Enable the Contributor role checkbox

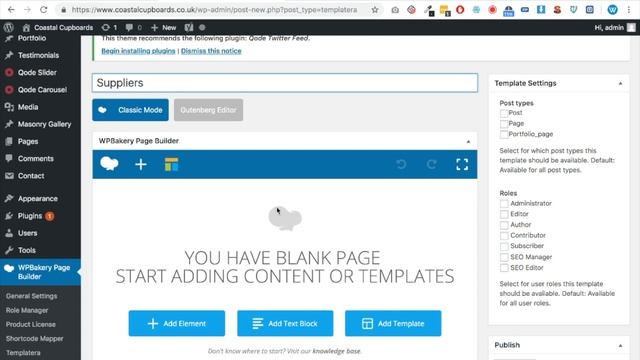tap(504, 236)
